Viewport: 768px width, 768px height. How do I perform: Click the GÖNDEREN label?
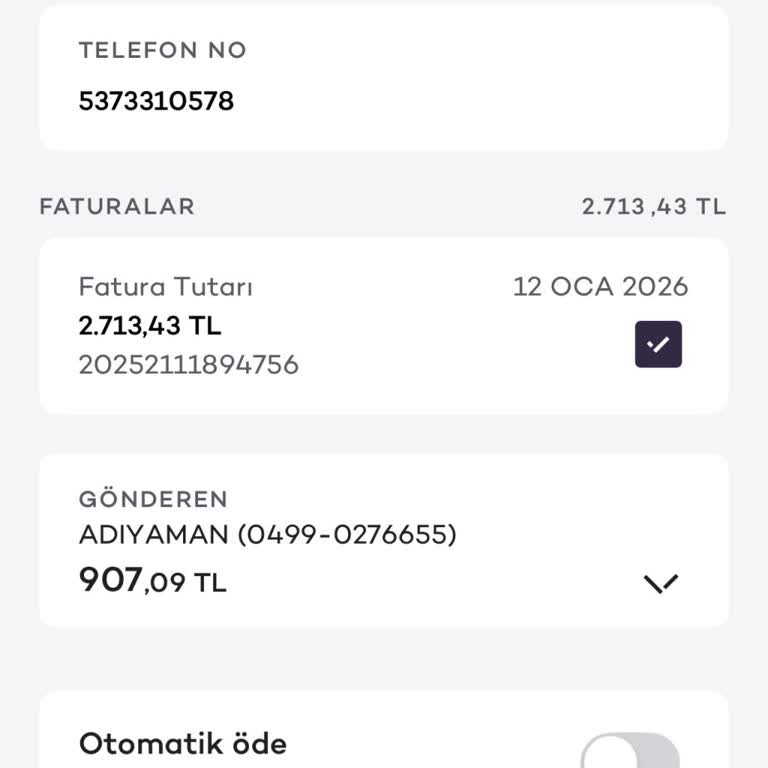[x=153, y=499]
